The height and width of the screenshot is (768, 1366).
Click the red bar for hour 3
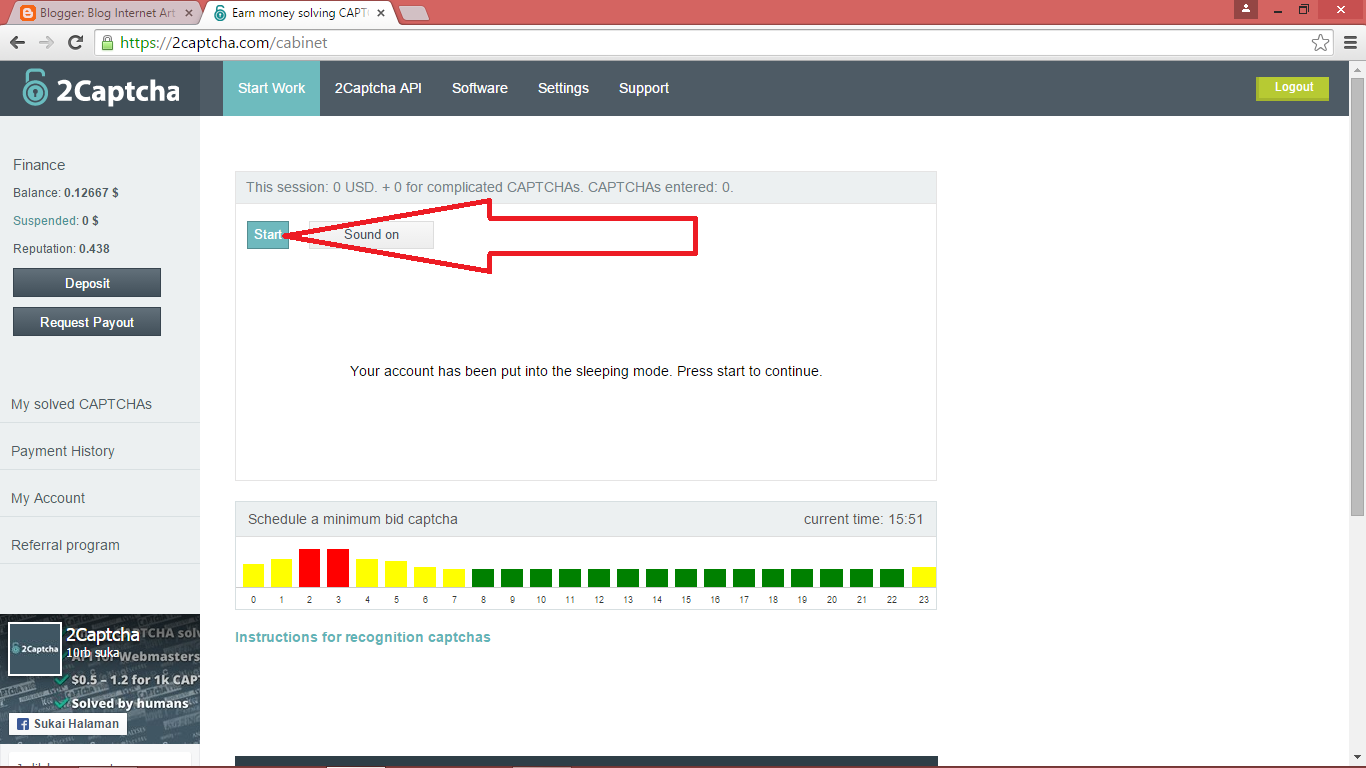[x=338, y=568]
